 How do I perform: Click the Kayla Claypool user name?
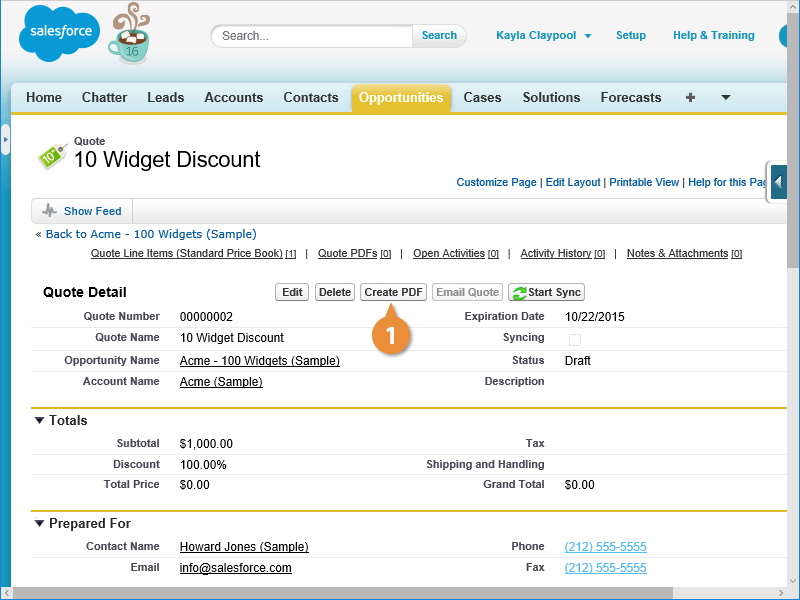pos(536,35)
